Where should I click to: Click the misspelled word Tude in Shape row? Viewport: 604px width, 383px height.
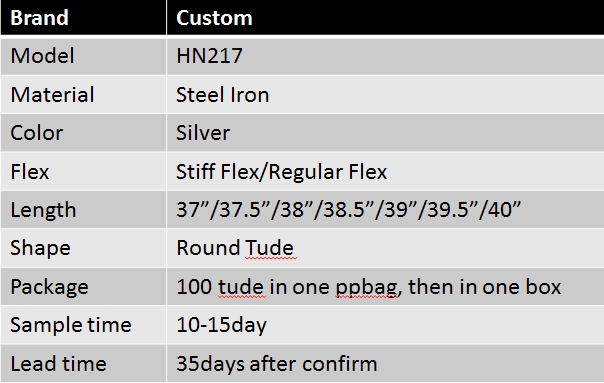[x=269, y=248]
